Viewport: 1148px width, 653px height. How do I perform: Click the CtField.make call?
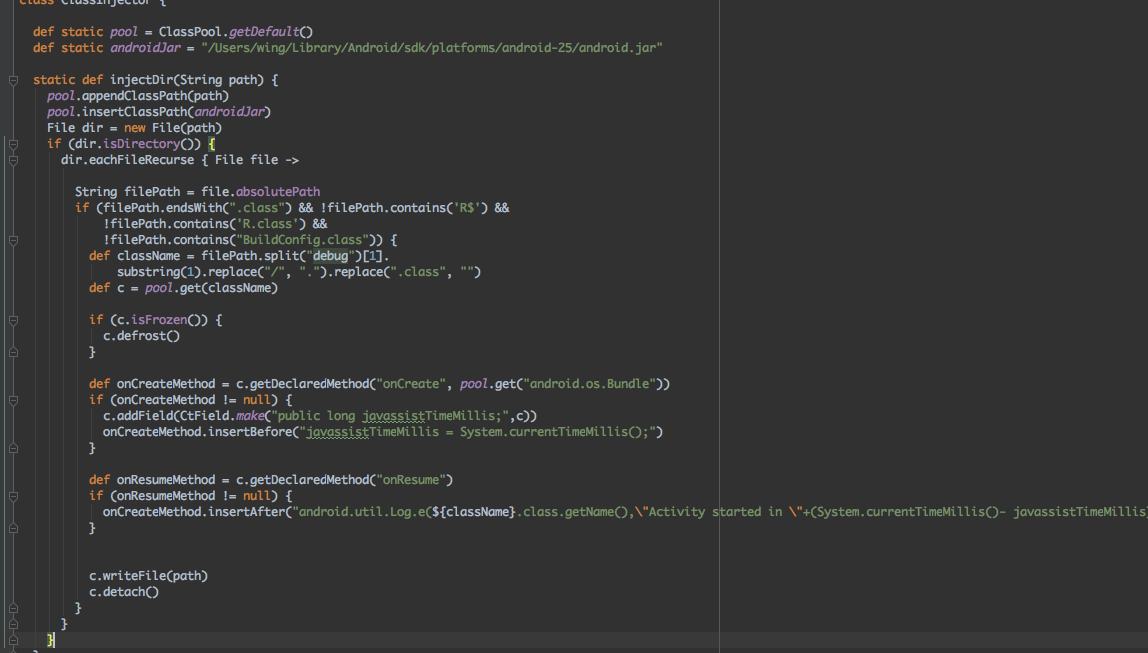point(222,417)
